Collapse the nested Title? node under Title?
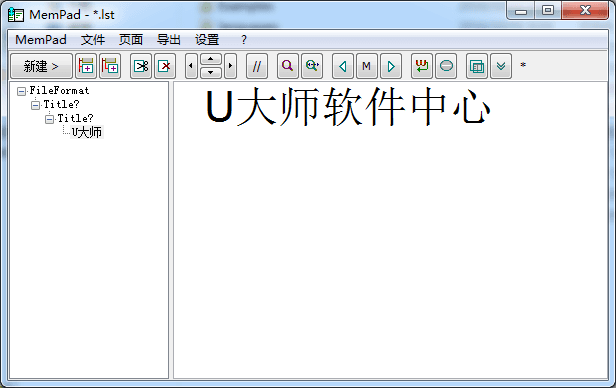Image resolution: width=616 pixels, height=388 pixels. (x=50, y=119)
